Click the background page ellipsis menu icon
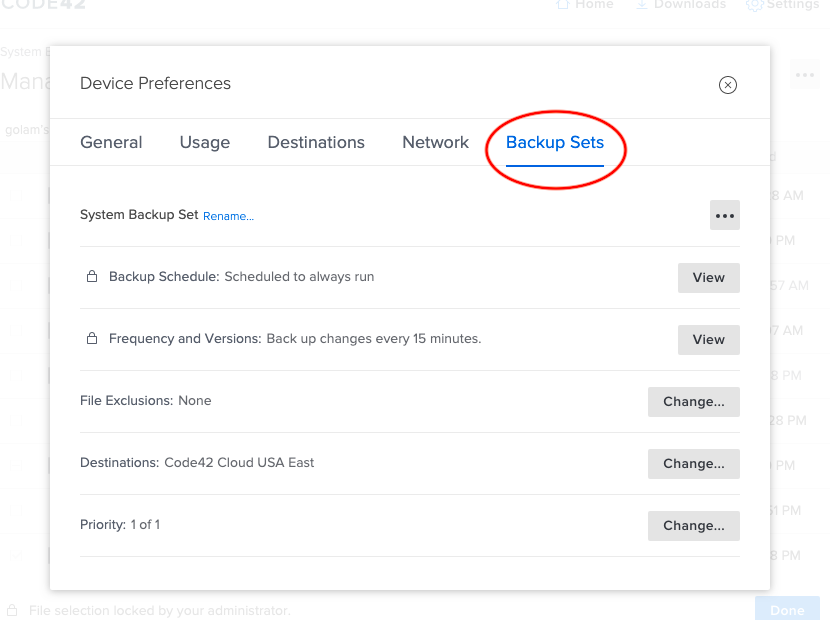The width and height of the screenshot is (830, 620). 805,75
